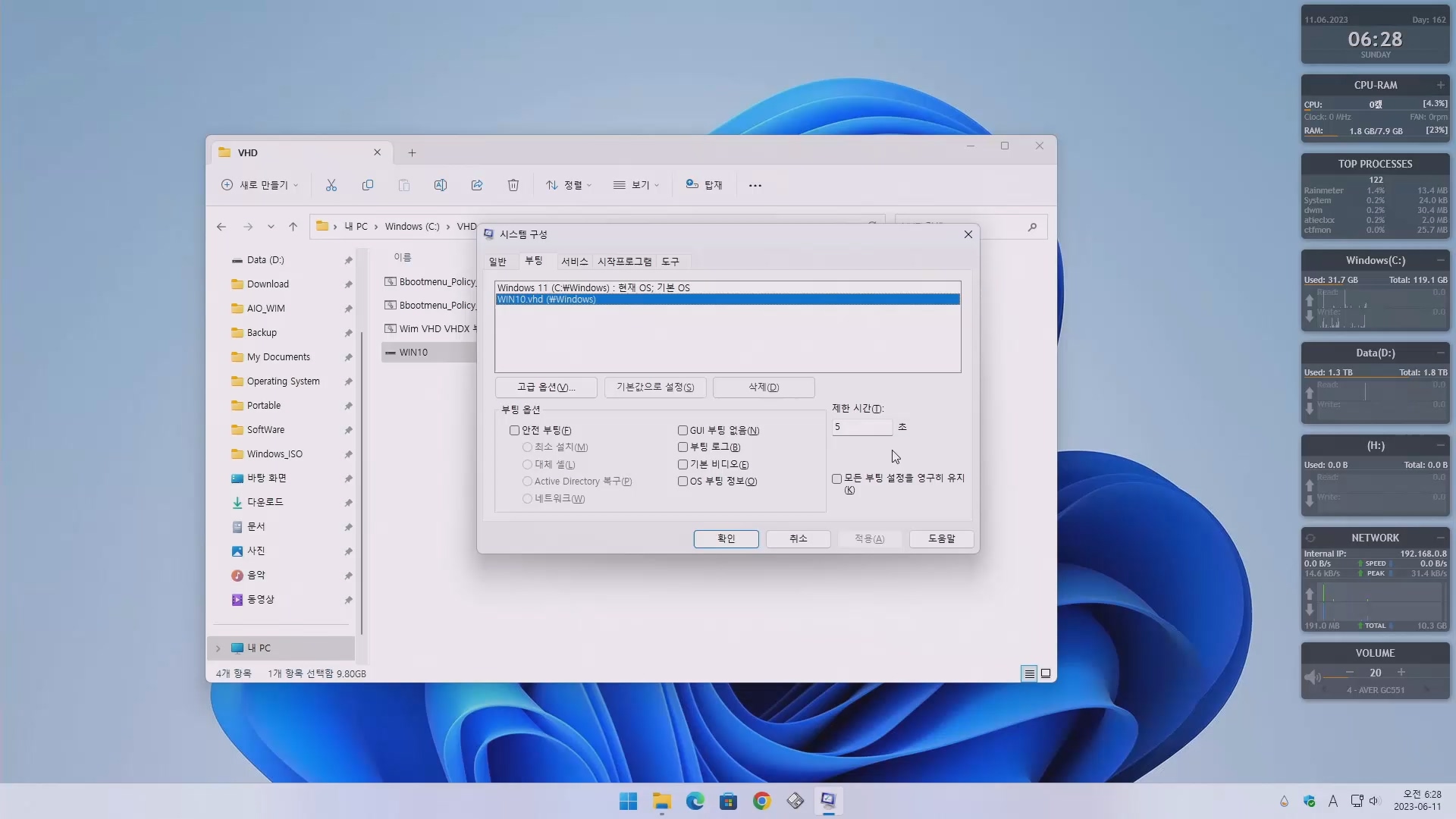Image resolution: width=1456 pixels, height=819 pixels.
Task: Click the Explorer search magnifier icon
Action: [1032, 227]
